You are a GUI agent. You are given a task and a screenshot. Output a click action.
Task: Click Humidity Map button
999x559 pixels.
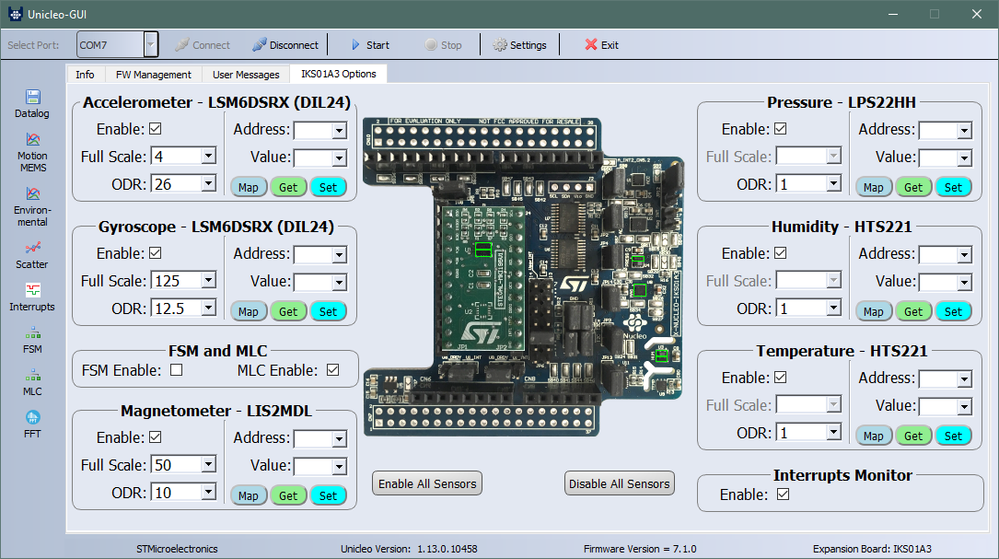873,311
